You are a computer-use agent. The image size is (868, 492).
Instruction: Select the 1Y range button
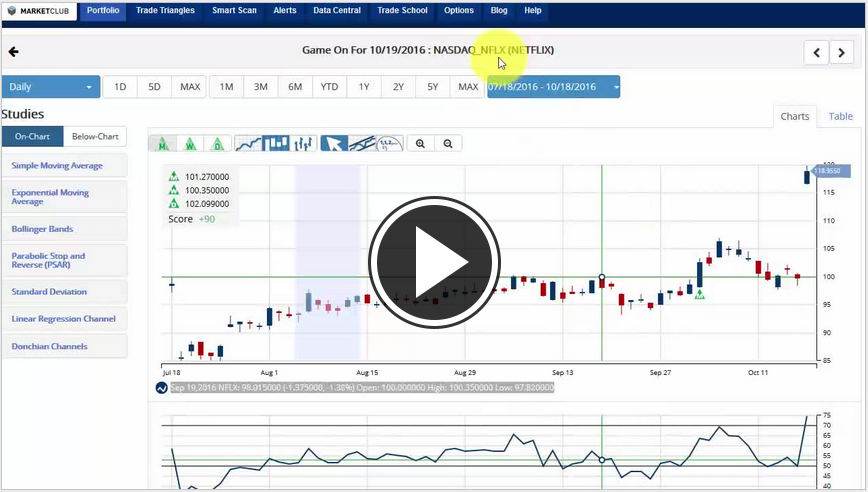[x=364, y=87]
